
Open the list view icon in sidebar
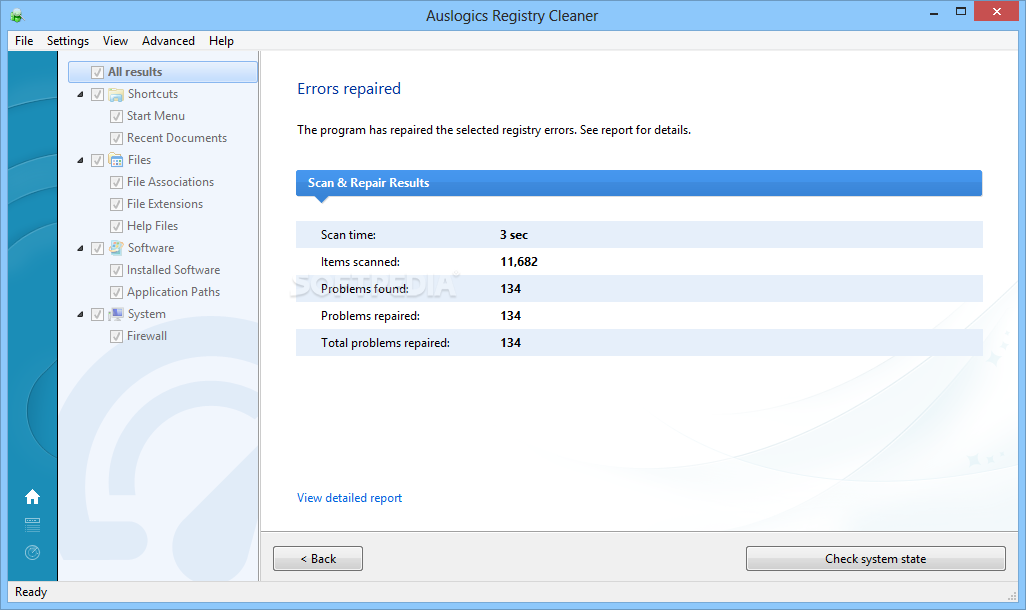point(32,525)
